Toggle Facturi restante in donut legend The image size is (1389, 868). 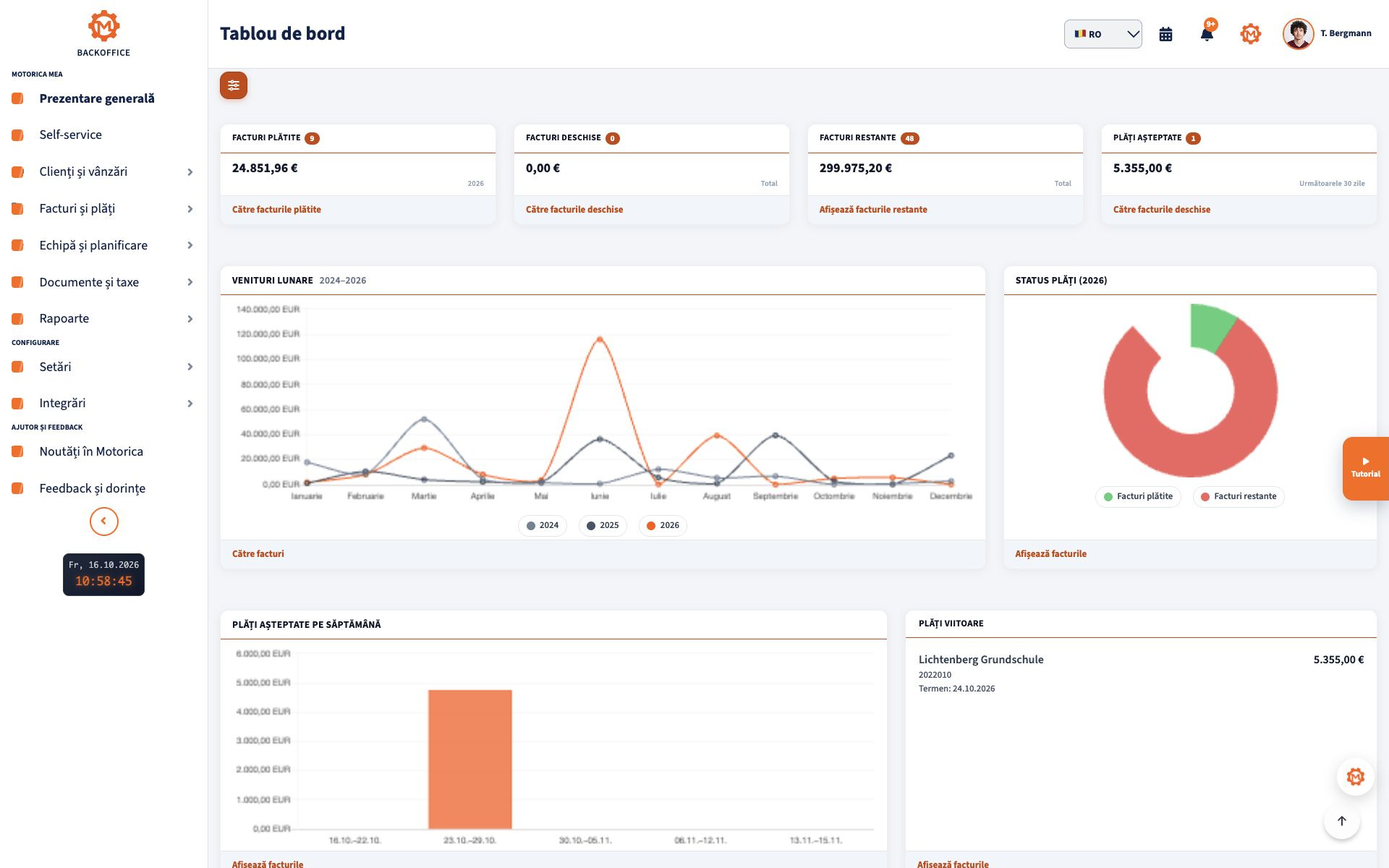click(1239, 496)
